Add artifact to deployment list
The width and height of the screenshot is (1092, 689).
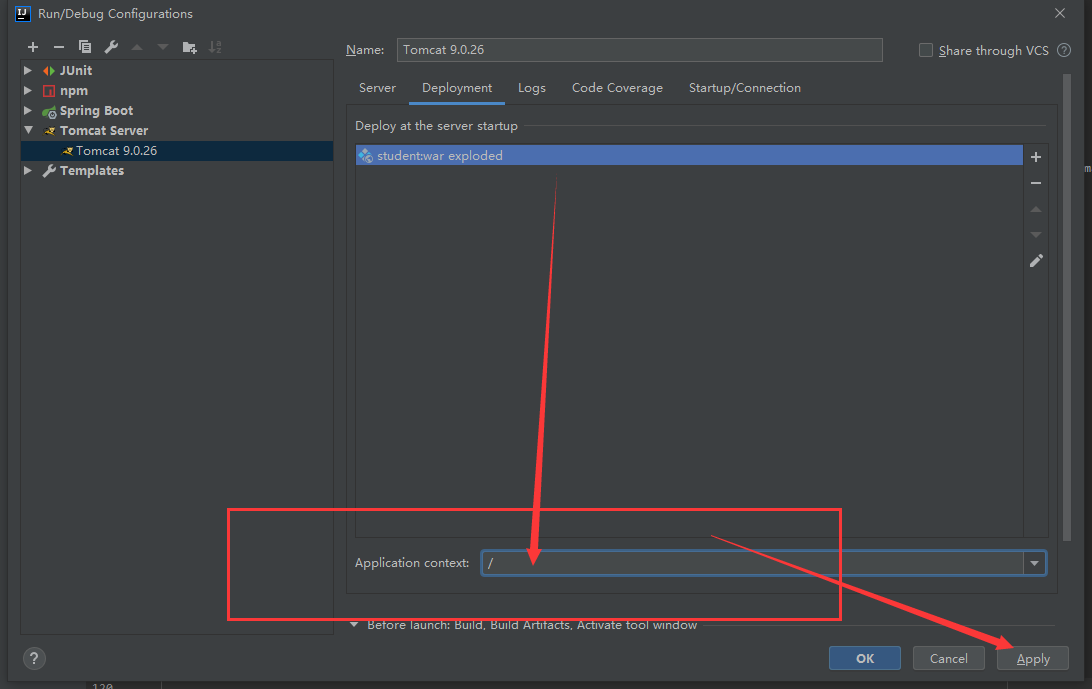tap(1036, 157)
